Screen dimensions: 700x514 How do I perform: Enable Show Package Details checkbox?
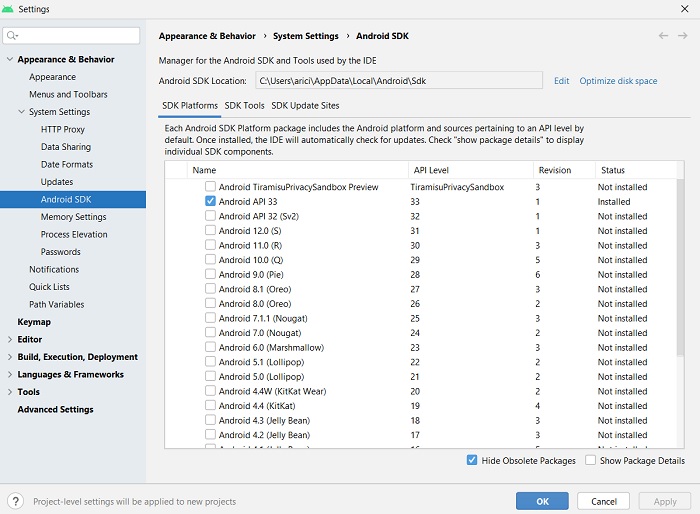tap(590, 460)
